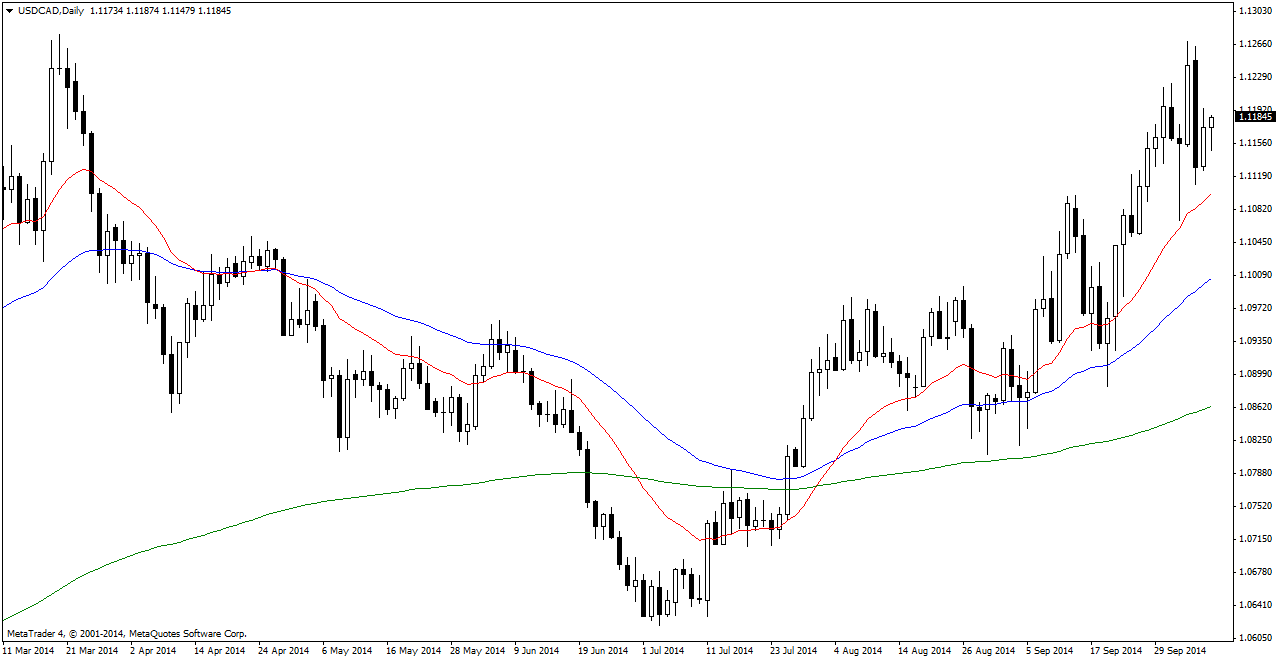Select the blue moving average at its right end

[1208, 281]
